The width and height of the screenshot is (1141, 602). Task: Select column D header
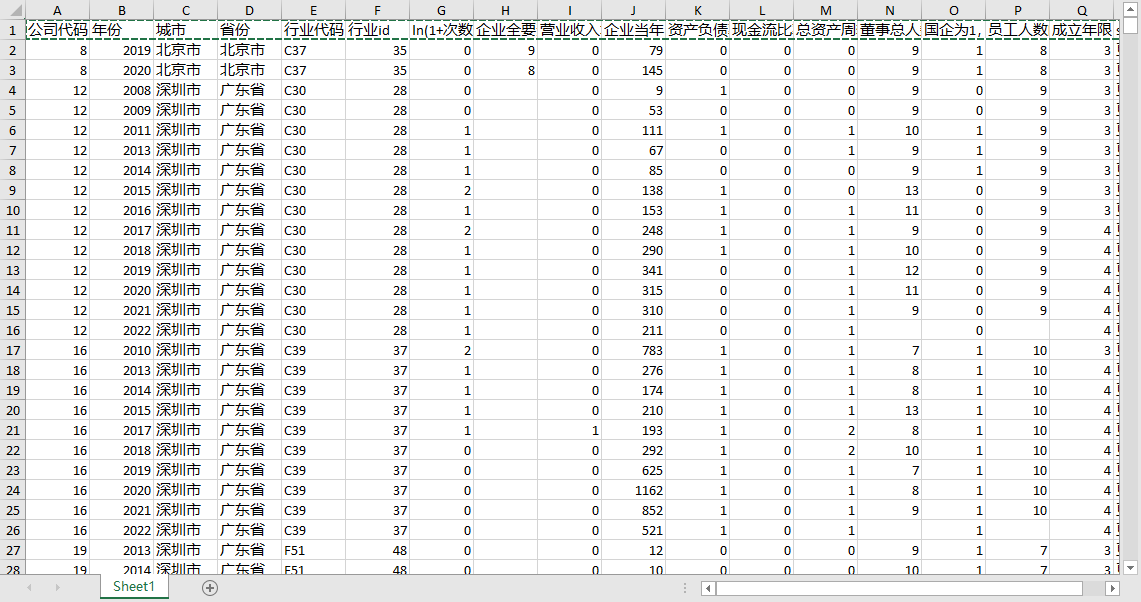(x=250, y=10)
